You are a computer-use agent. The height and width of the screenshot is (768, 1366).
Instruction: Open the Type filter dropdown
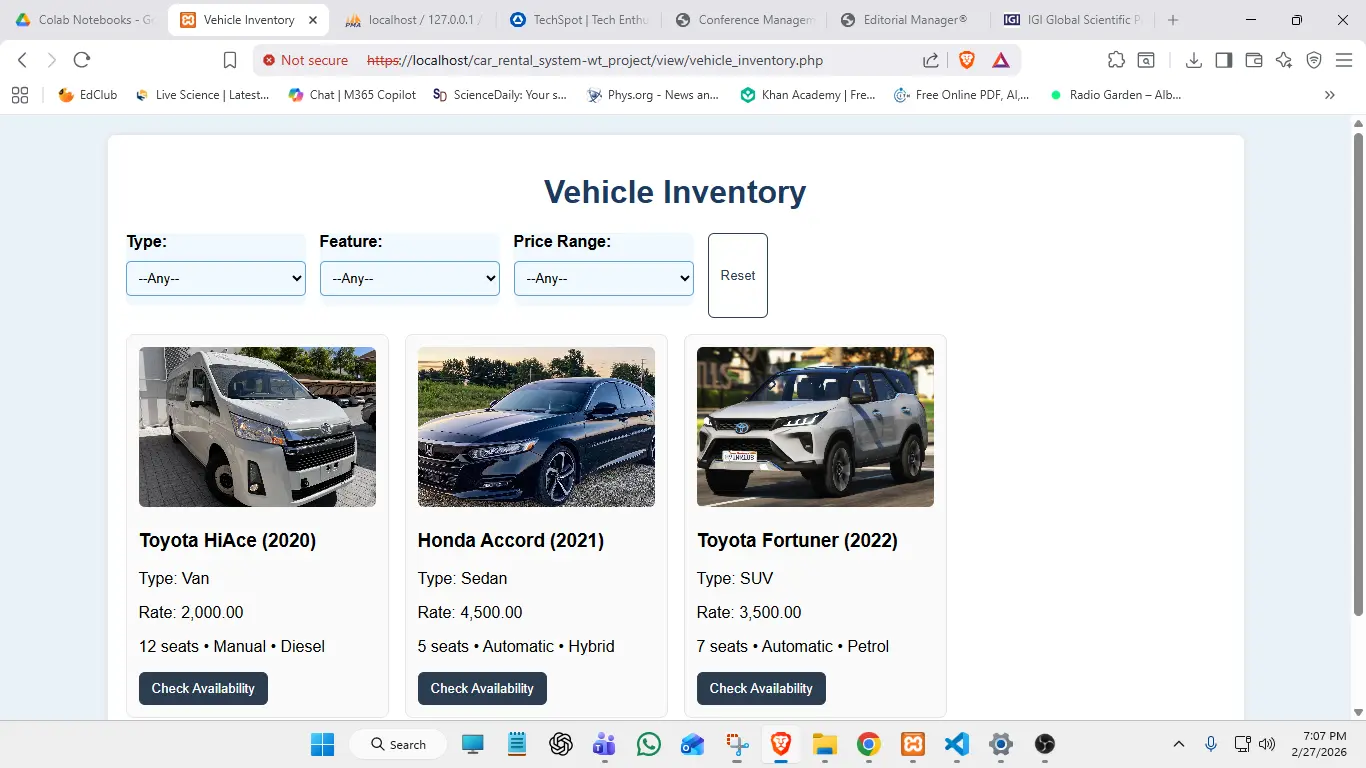pyautogui.click(x=216, y=278)
